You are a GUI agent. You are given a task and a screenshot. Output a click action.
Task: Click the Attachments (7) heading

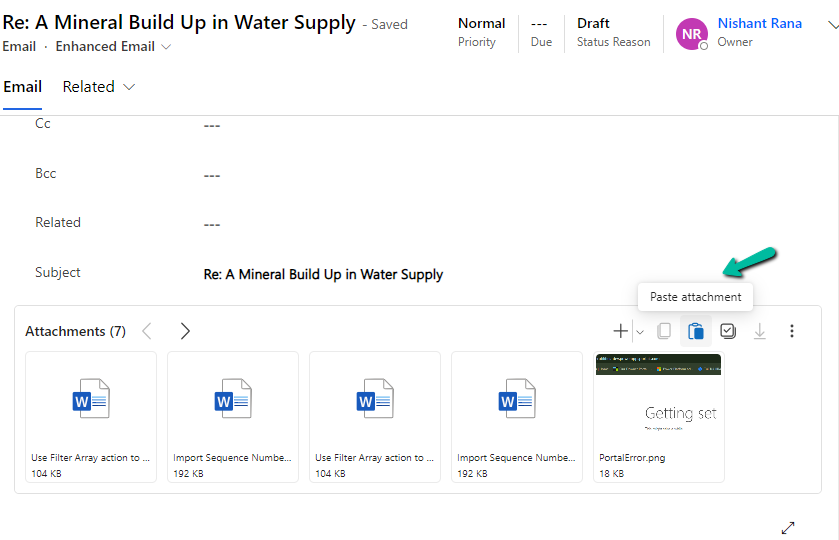75,332
